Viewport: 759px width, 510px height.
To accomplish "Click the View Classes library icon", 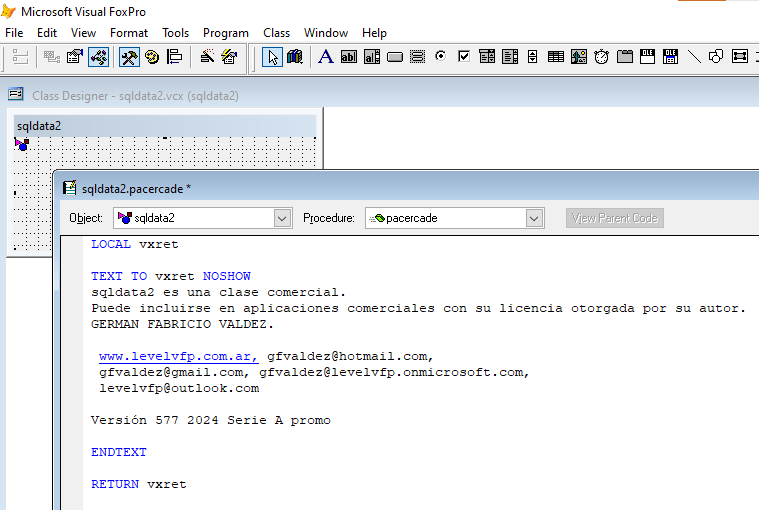I will pyautogui.click(x=295, y=57).
